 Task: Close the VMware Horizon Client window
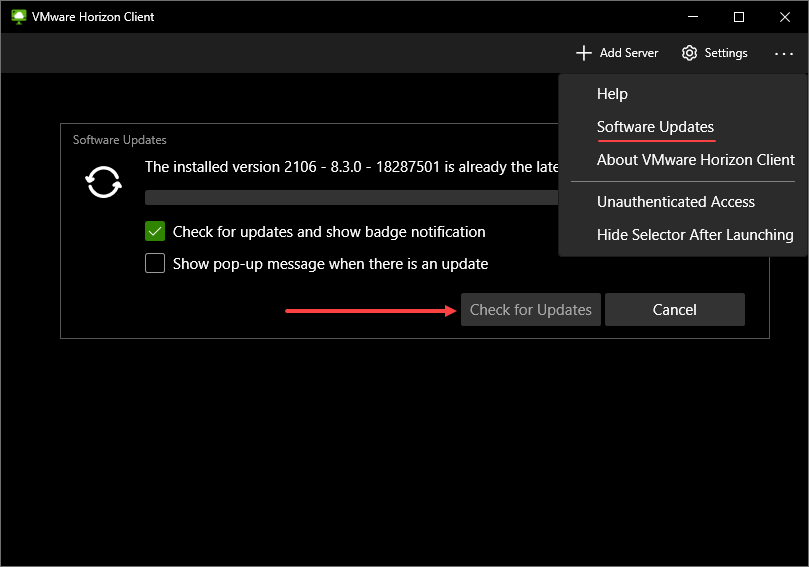pyautogui.click(x=785, y=17)
